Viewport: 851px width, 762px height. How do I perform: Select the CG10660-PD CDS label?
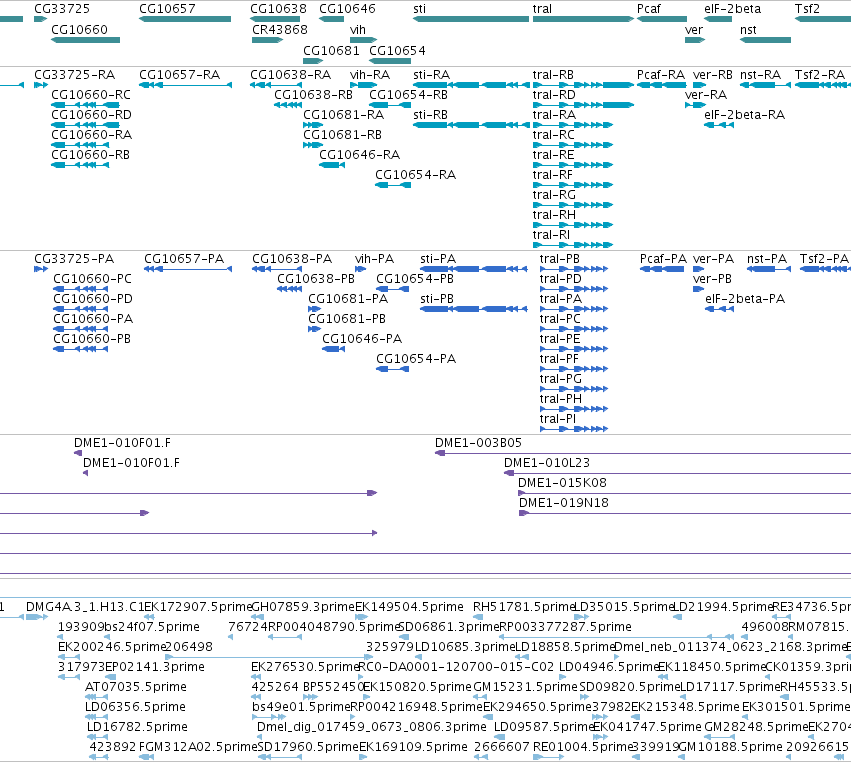point(93,299)
